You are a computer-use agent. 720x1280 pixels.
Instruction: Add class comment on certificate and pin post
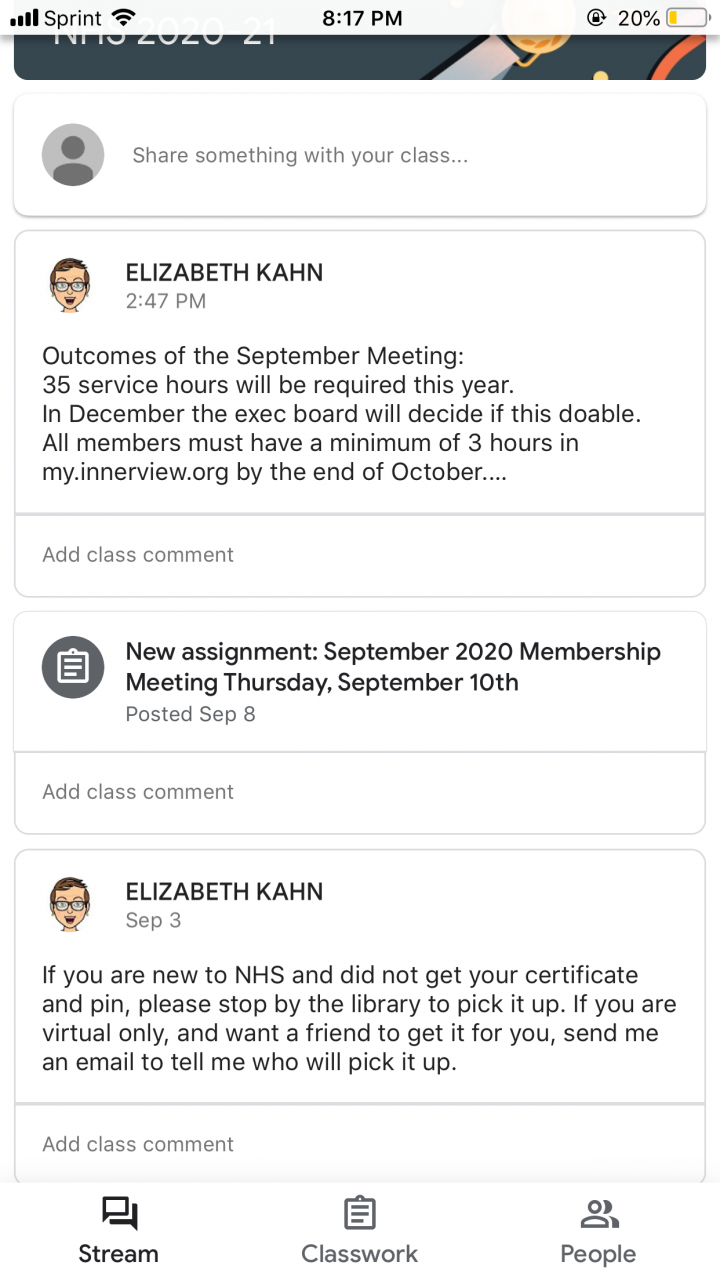(x=138, y=1144)
